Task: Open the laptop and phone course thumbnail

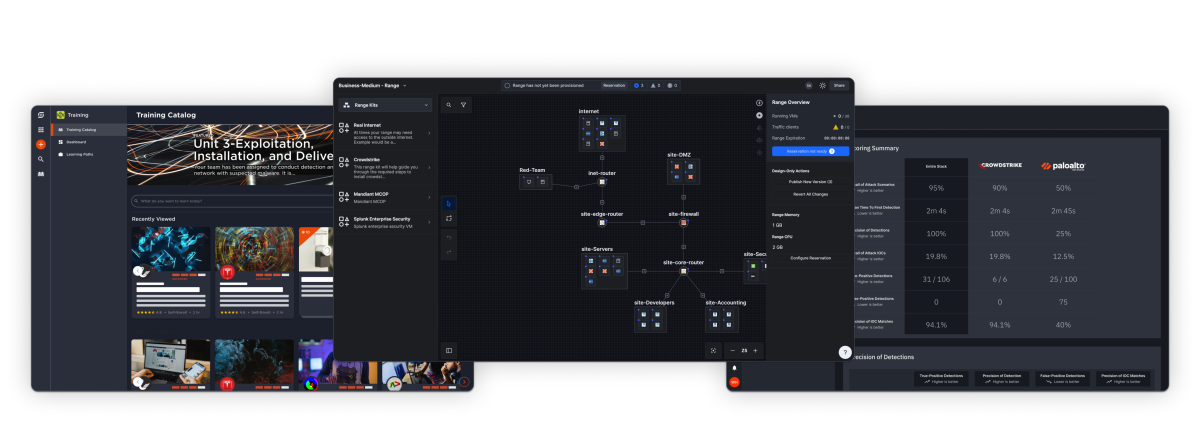Action: 170,363
